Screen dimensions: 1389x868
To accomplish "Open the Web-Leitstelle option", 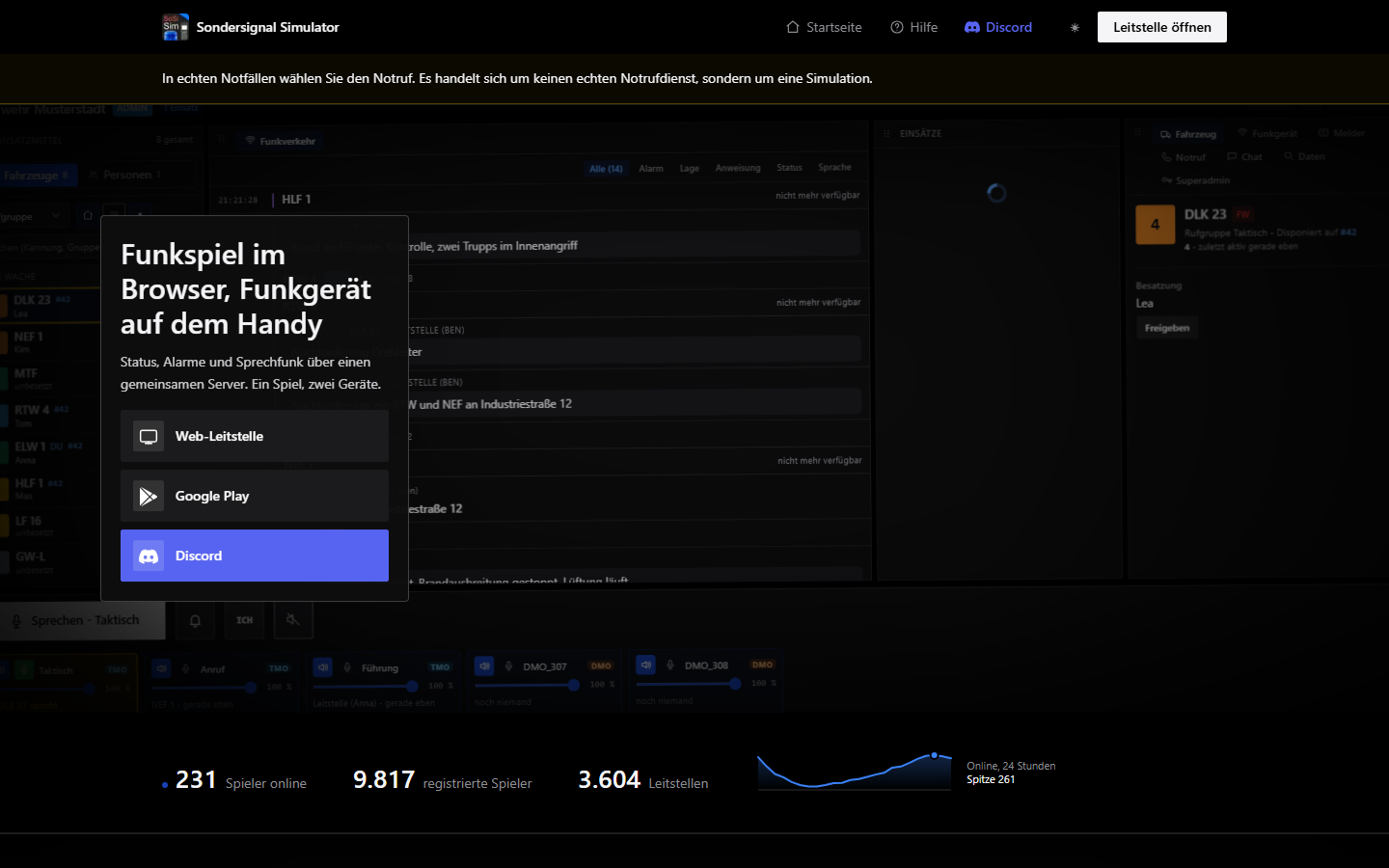I will [x=255, y=436].
